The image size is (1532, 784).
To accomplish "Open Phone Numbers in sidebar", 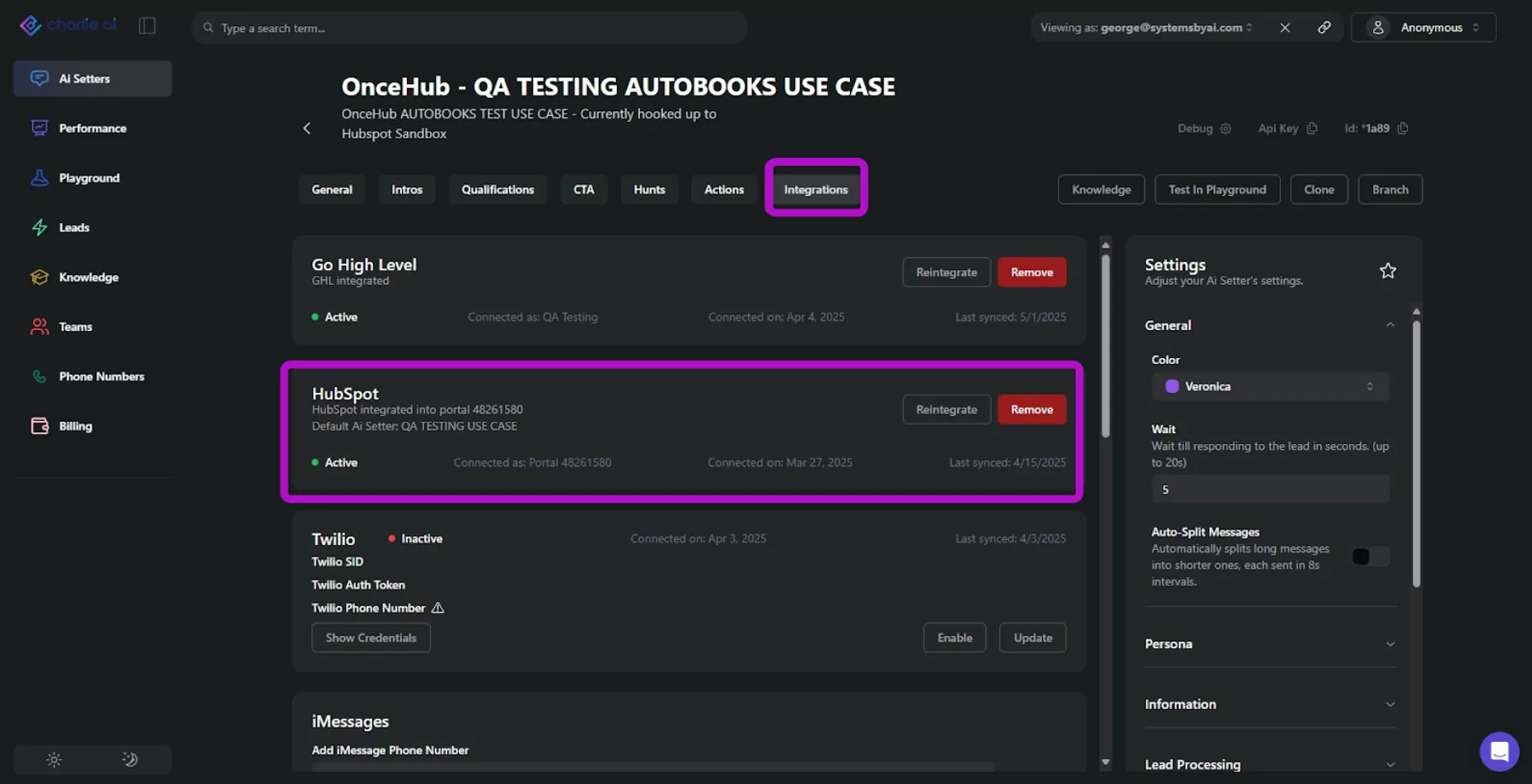I will click(92, 376).
